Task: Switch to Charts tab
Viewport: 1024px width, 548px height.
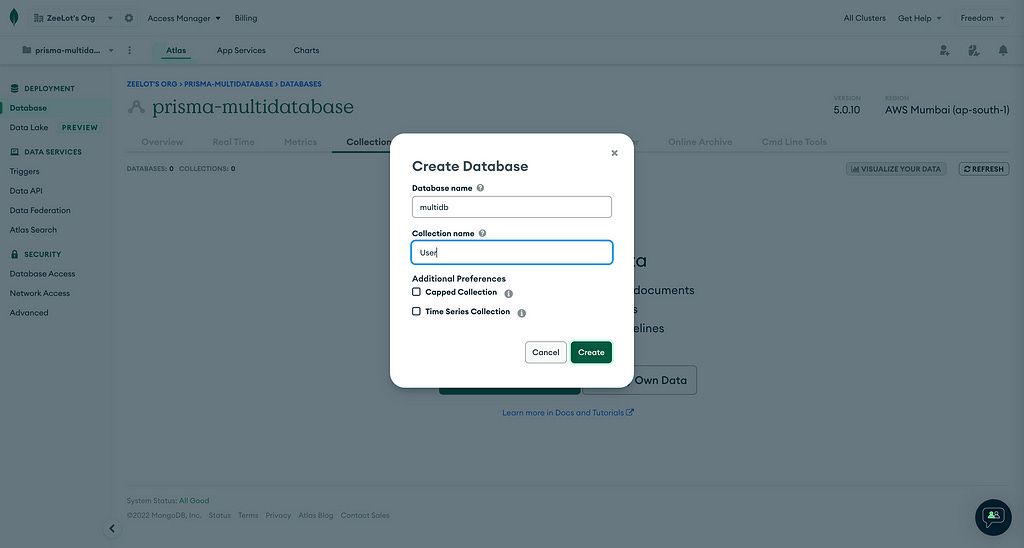Action: point(306,50)
